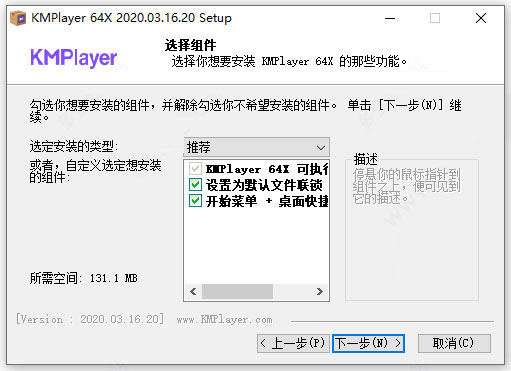Image resolution: width=511 pixels, height=371 pixels.
Task: Click the right arrow of component list scrollbar
Action: coord(320,292)
